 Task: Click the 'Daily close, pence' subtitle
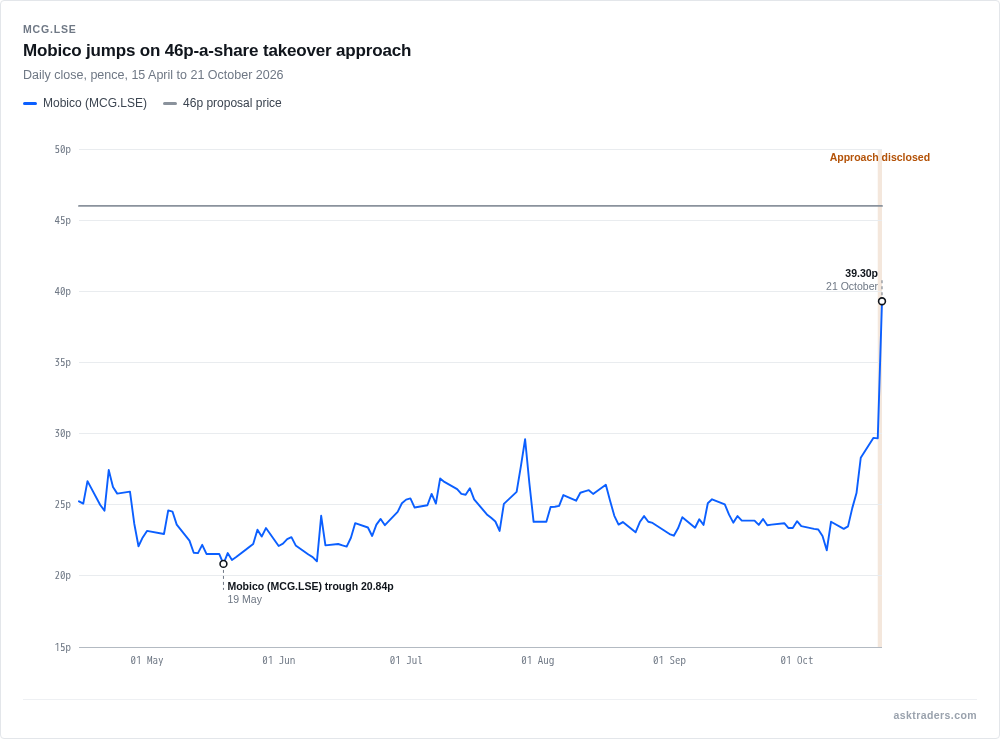click(153, 75)
